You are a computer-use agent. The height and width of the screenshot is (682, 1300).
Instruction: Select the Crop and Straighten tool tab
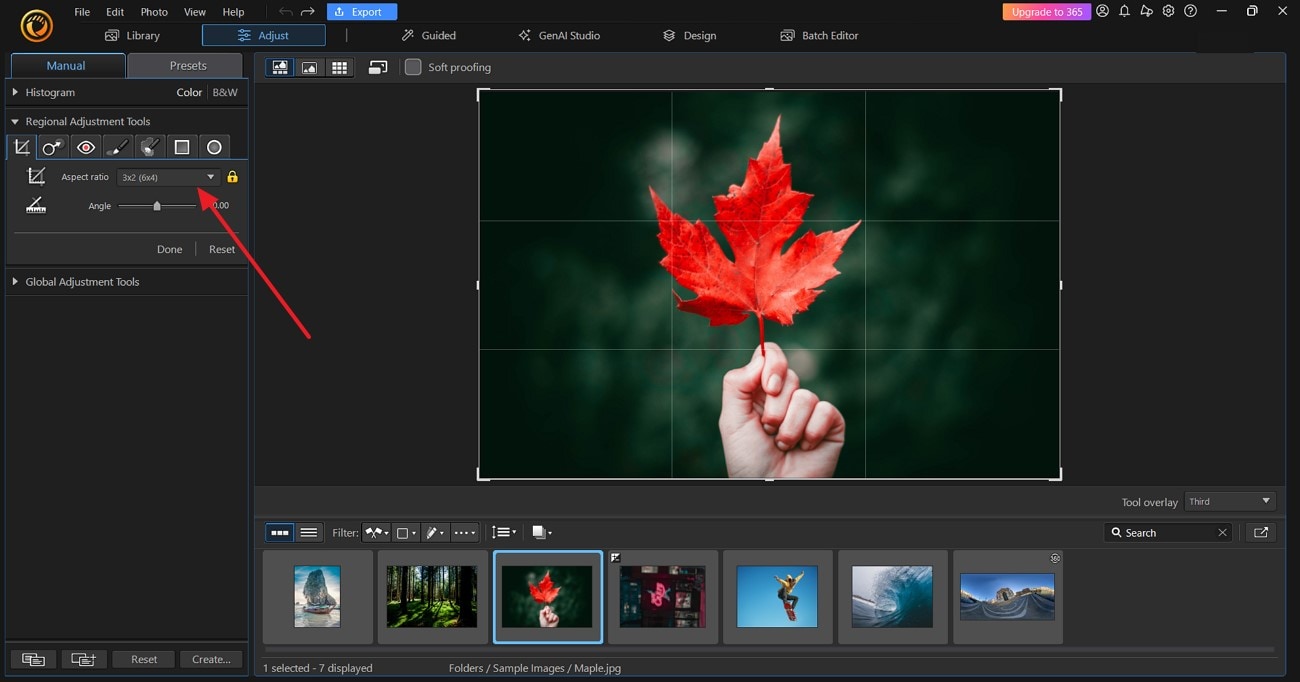pos(22,147)
